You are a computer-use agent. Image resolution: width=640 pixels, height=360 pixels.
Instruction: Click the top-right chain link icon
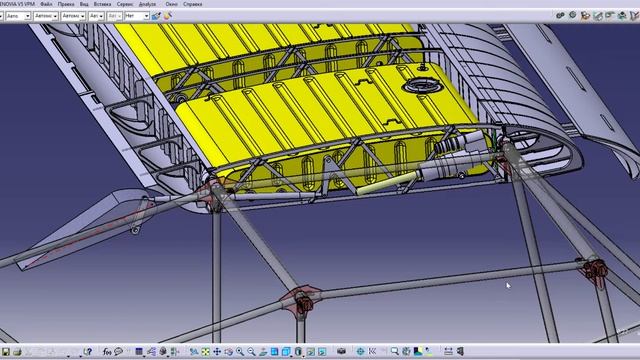point(560,16)
